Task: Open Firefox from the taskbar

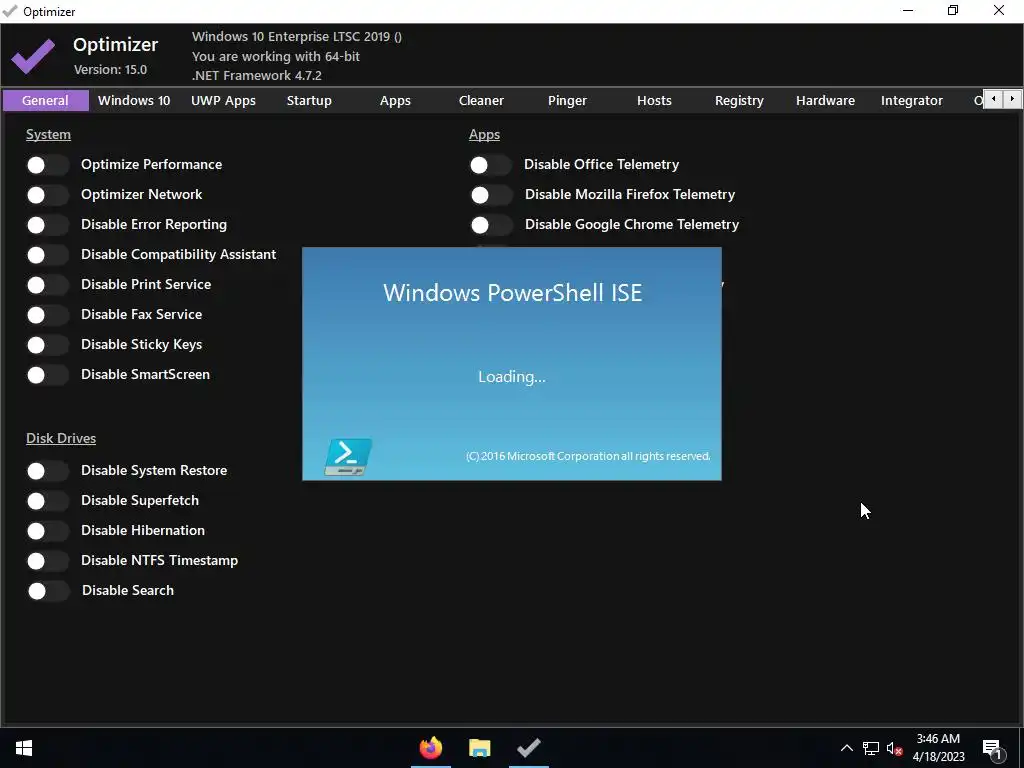Action: click(430, 748)
